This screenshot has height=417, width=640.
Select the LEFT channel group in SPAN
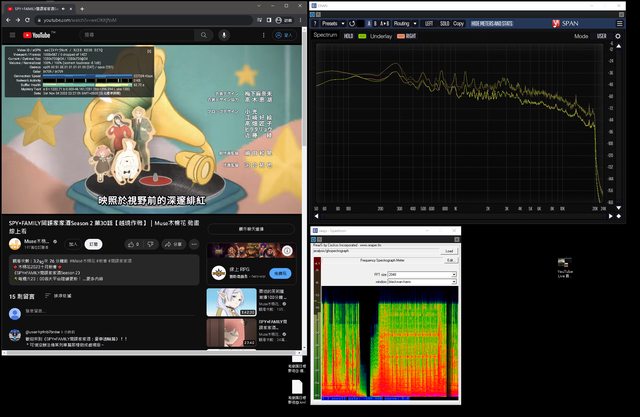point(429,23)
